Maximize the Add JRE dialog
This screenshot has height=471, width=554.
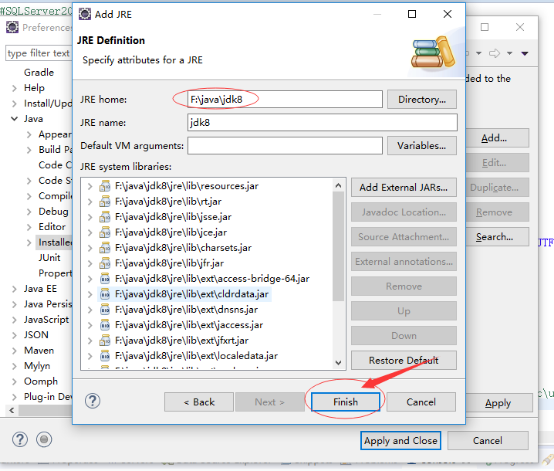pyautogui.click(x=412, y=14)
